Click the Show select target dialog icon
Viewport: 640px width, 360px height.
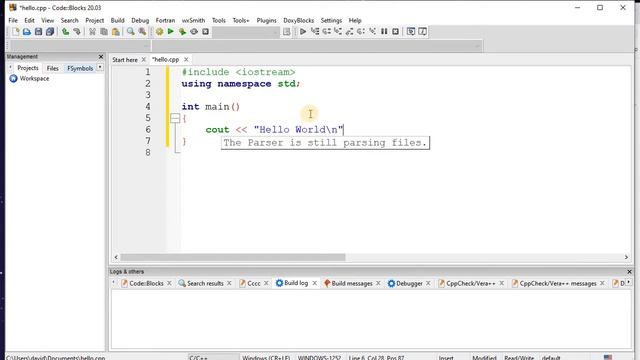[x=287, y=31]
